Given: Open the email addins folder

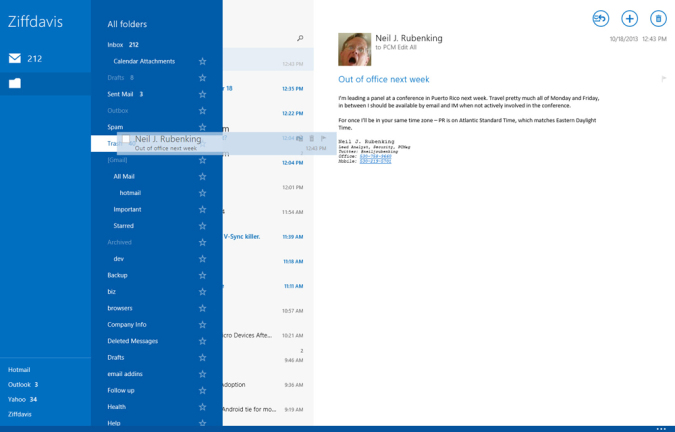Looking at the screenshot, I should click(x=125, y=374).
